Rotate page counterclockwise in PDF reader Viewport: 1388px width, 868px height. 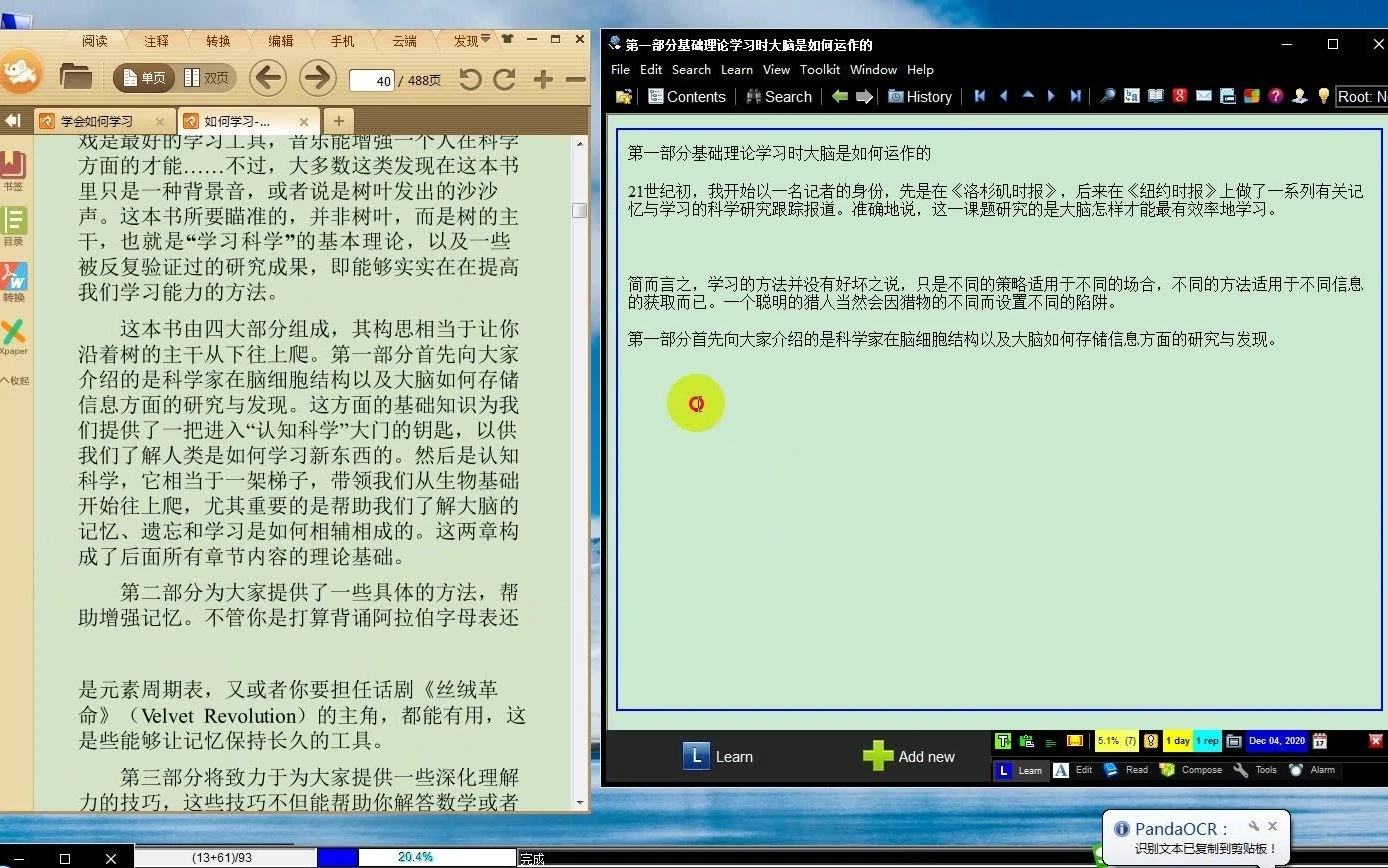(470, 79)
